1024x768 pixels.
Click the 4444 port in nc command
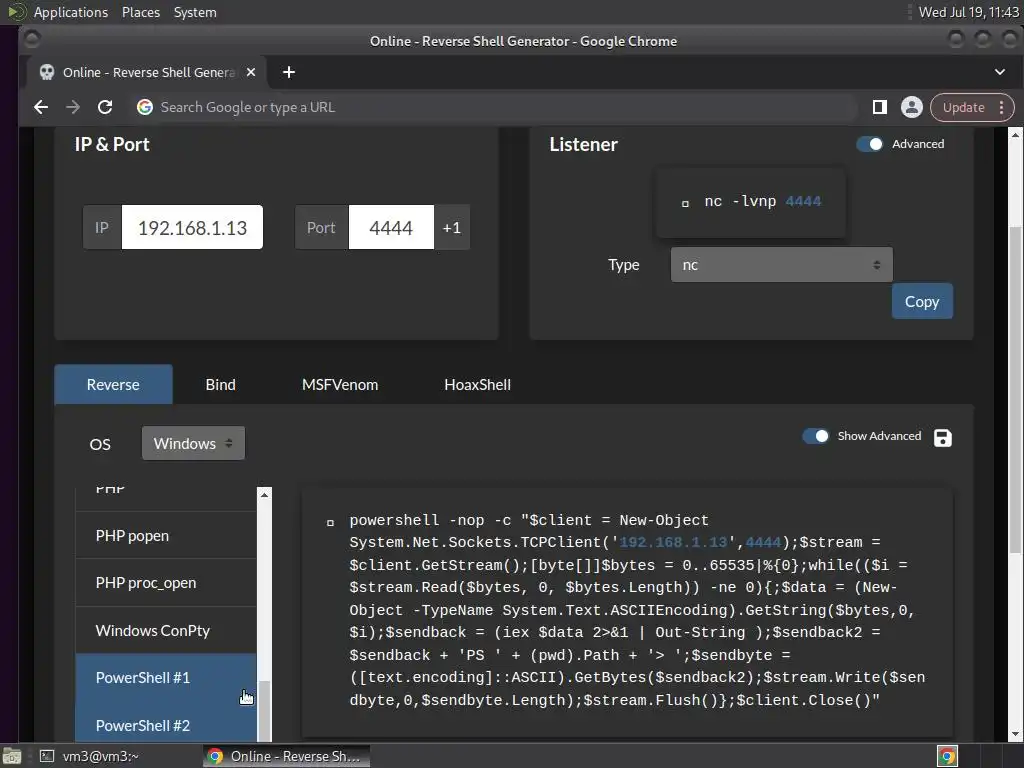coord(803,201)
